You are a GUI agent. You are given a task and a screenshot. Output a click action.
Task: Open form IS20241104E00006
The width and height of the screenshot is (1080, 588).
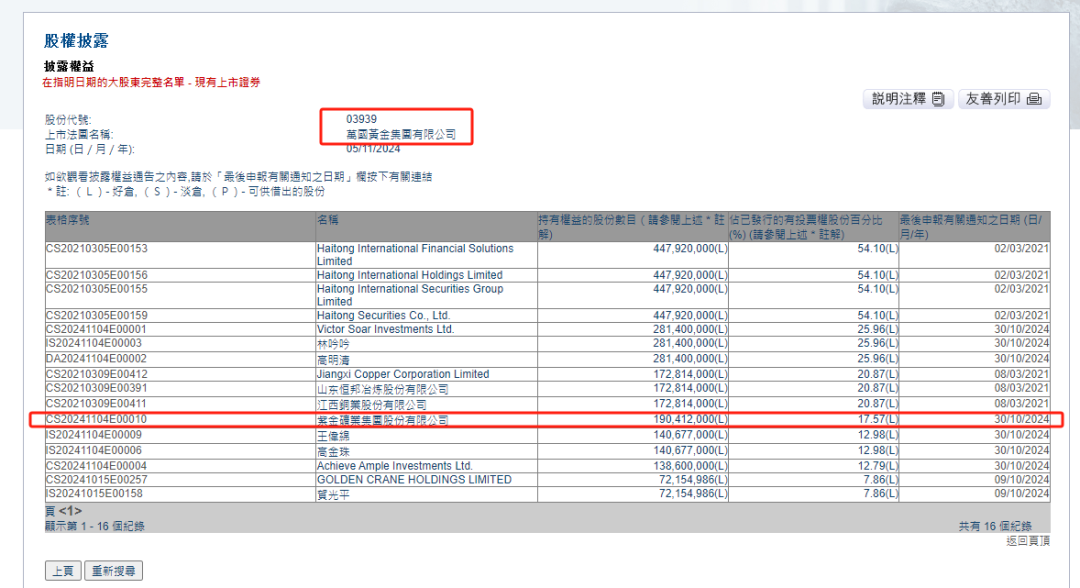click(x=94, y=450)
